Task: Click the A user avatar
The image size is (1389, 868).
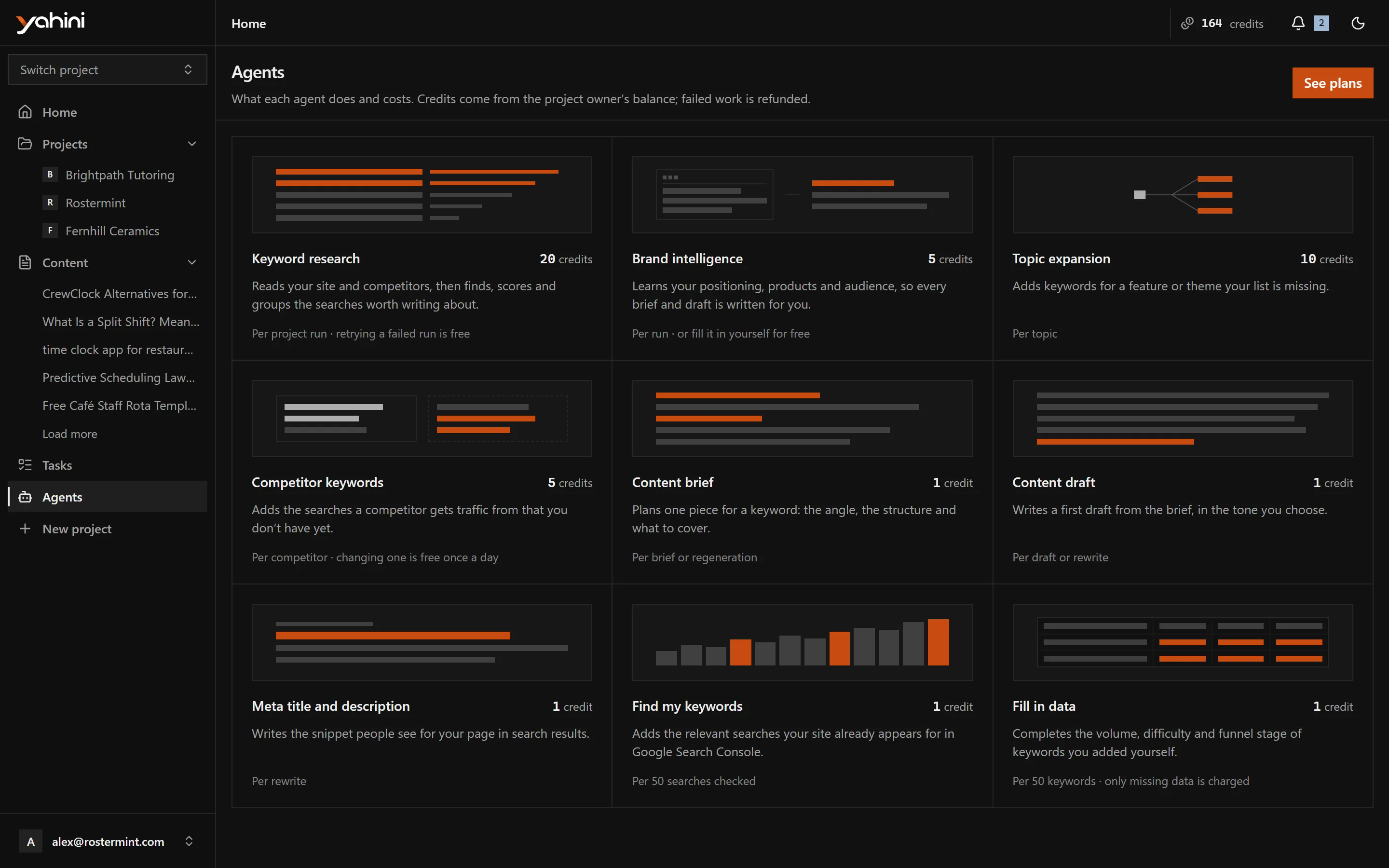Action: point(31,841)
